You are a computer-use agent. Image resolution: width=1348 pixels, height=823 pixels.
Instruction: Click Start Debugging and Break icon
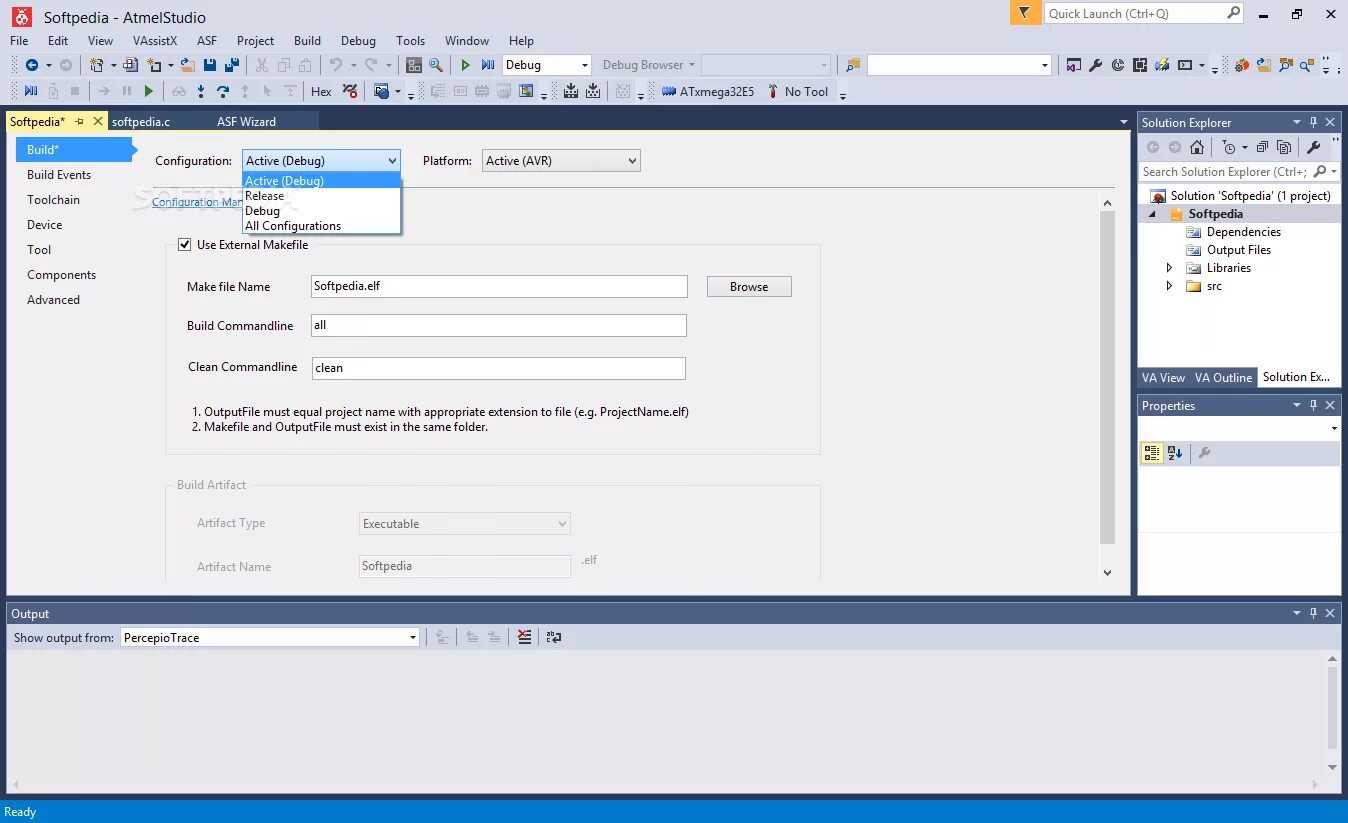tap(488, 65)
